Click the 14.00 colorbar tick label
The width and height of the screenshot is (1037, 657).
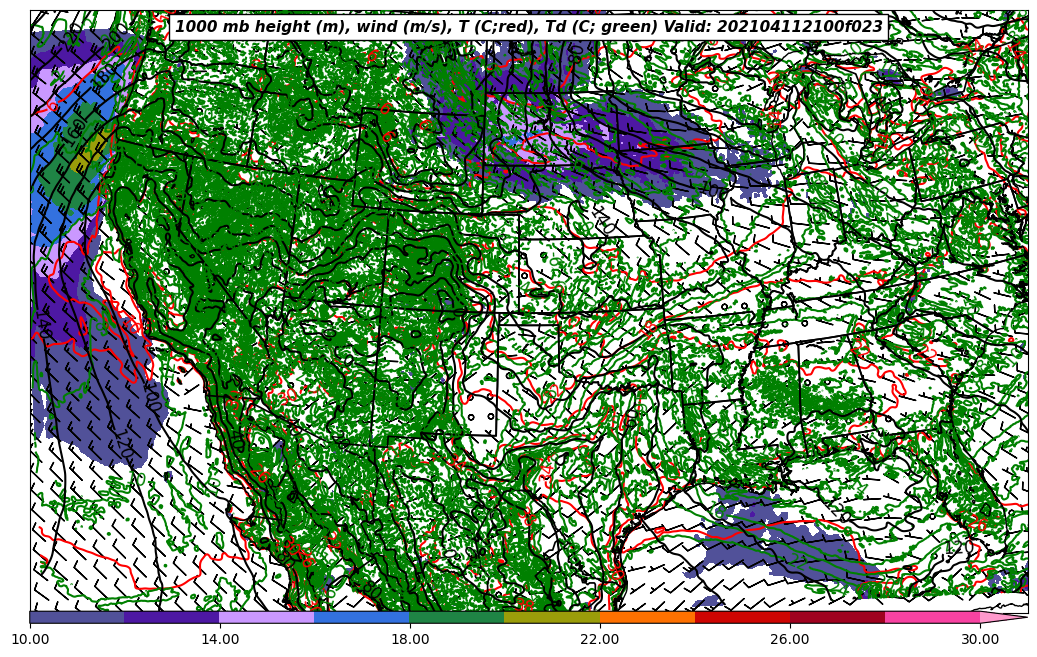[x=220, y=638]
